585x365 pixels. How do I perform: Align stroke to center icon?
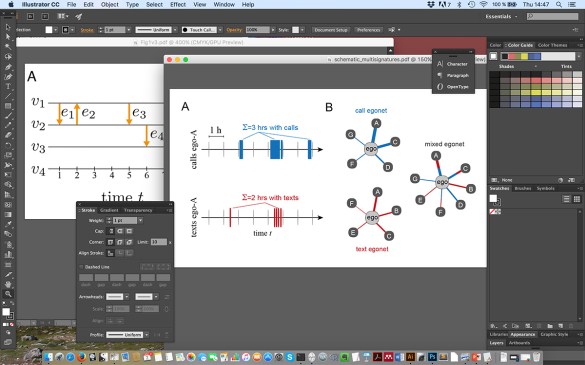110,253
